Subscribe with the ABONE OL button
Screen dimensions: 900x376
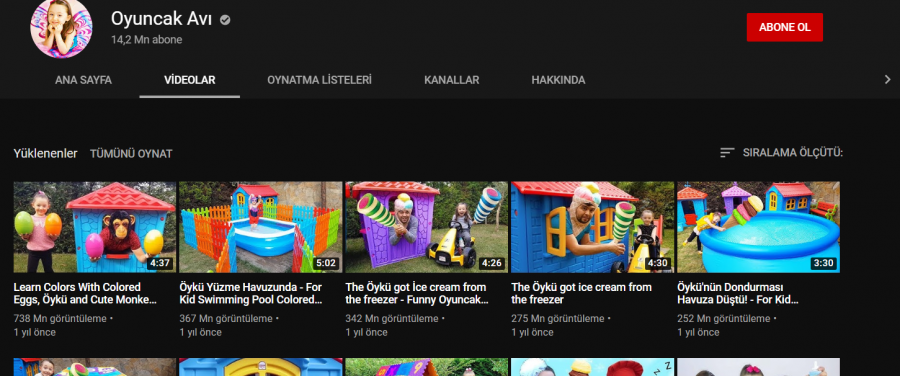(x=785, y=28)
